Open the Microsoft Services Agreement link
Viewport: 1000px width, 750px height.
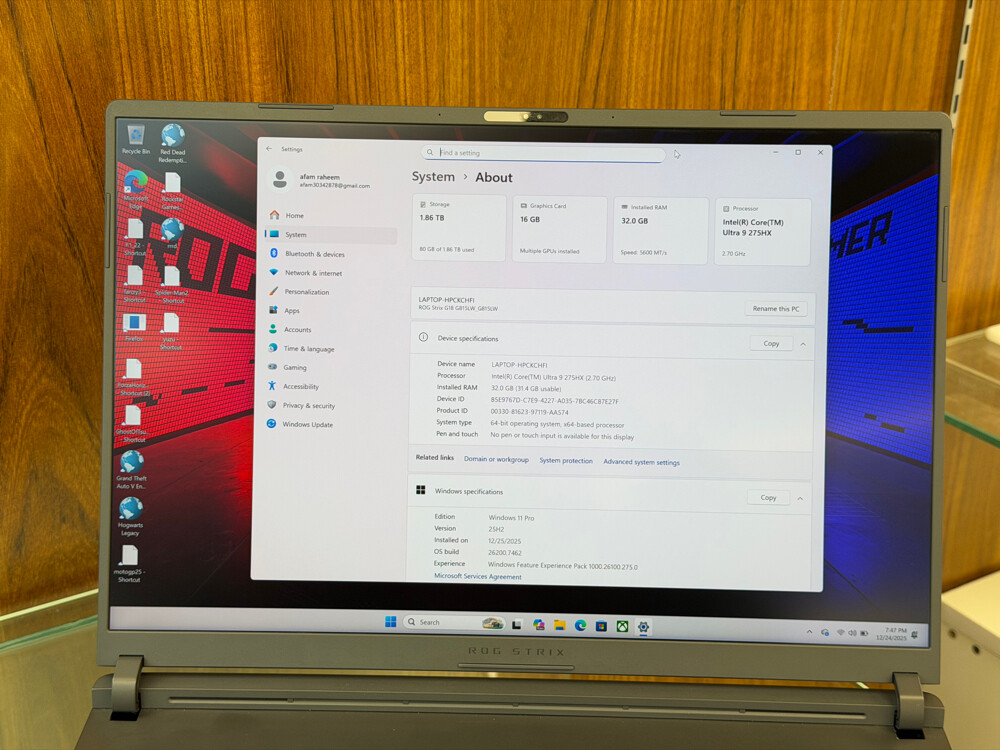(478, 577)
